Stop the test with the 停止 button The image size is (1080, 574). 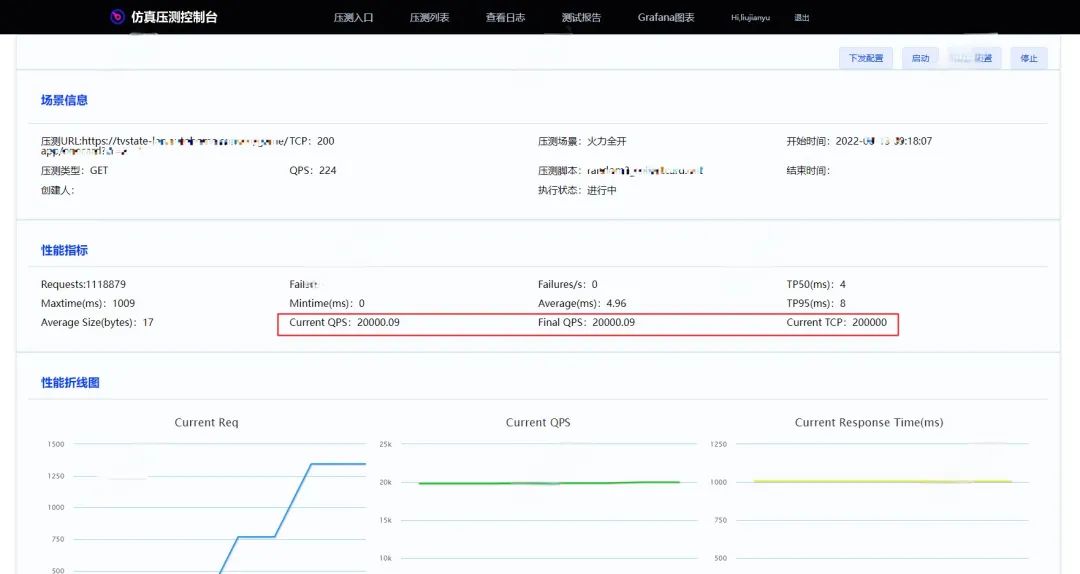click(1029, 58)
